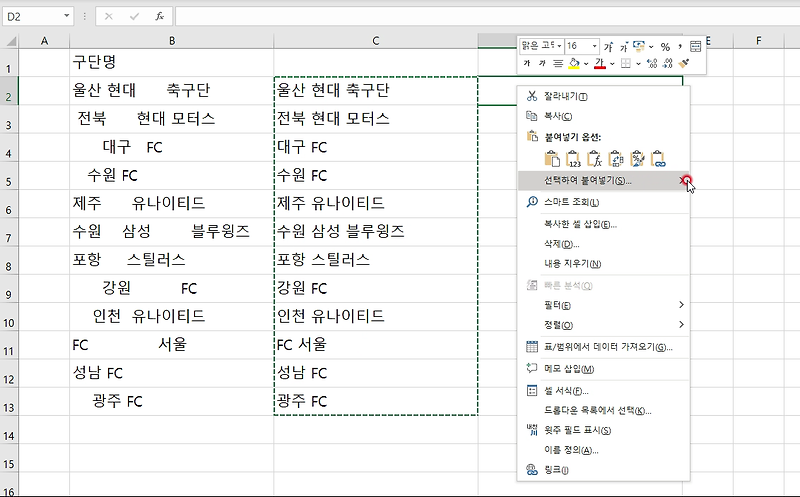Screen dimensions: 800x497
Task: Open font size 16 dropdown
Action: point(594,46)
